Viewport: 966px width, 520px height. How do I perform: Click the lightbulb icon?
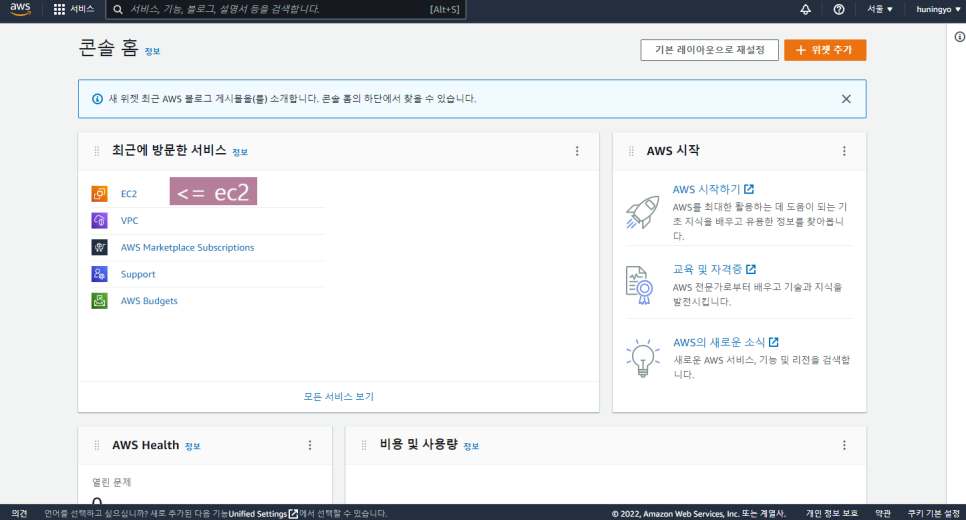pos(643,358)
